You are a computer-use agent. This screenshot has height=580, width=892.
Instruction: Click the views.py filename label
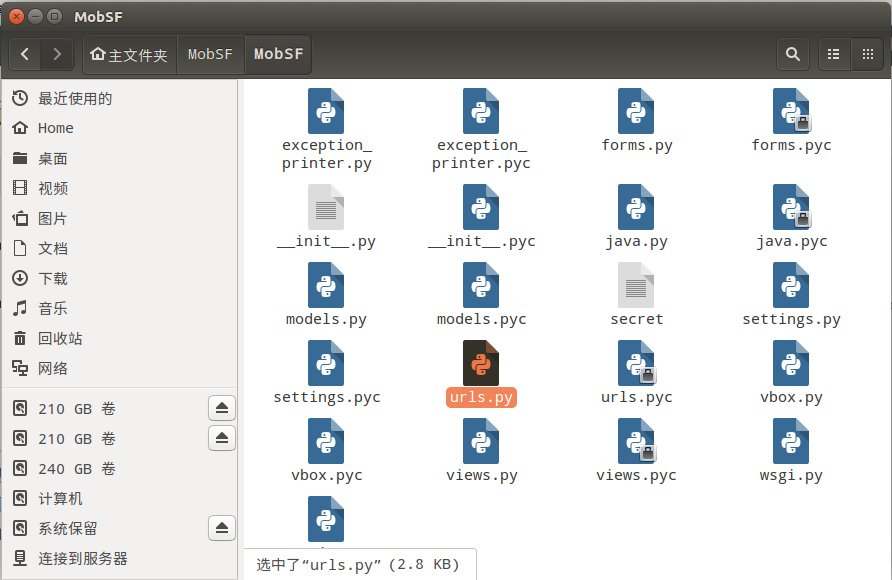(482, 475)
